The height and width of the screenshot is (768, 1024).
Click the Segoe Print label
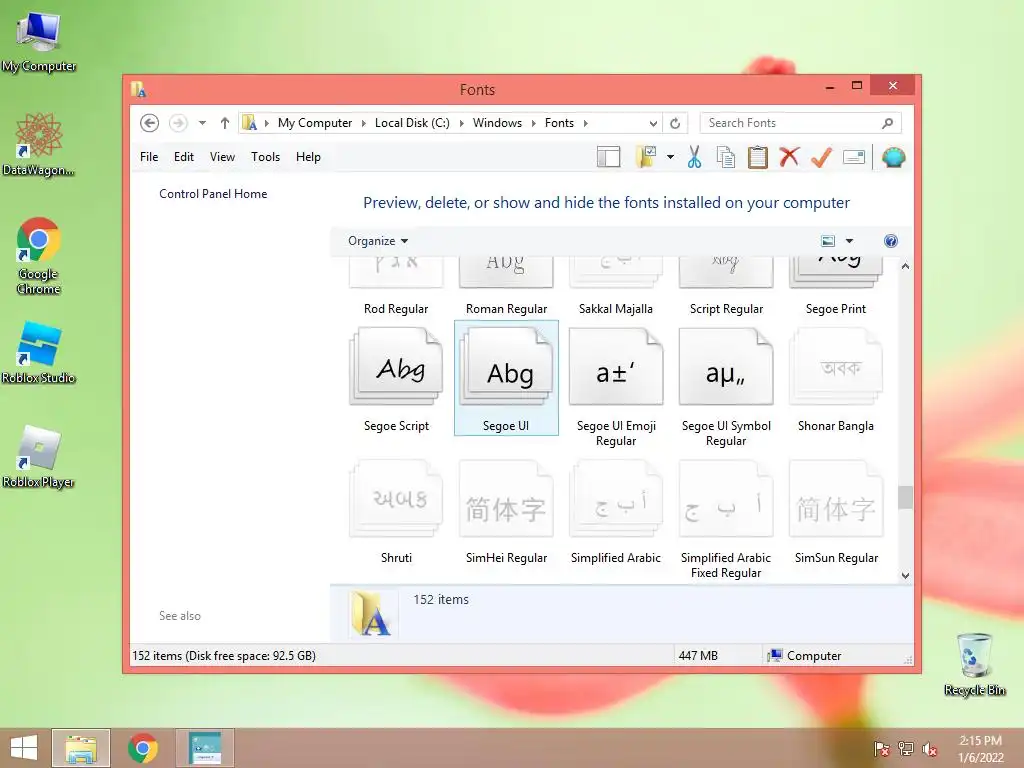835,308
